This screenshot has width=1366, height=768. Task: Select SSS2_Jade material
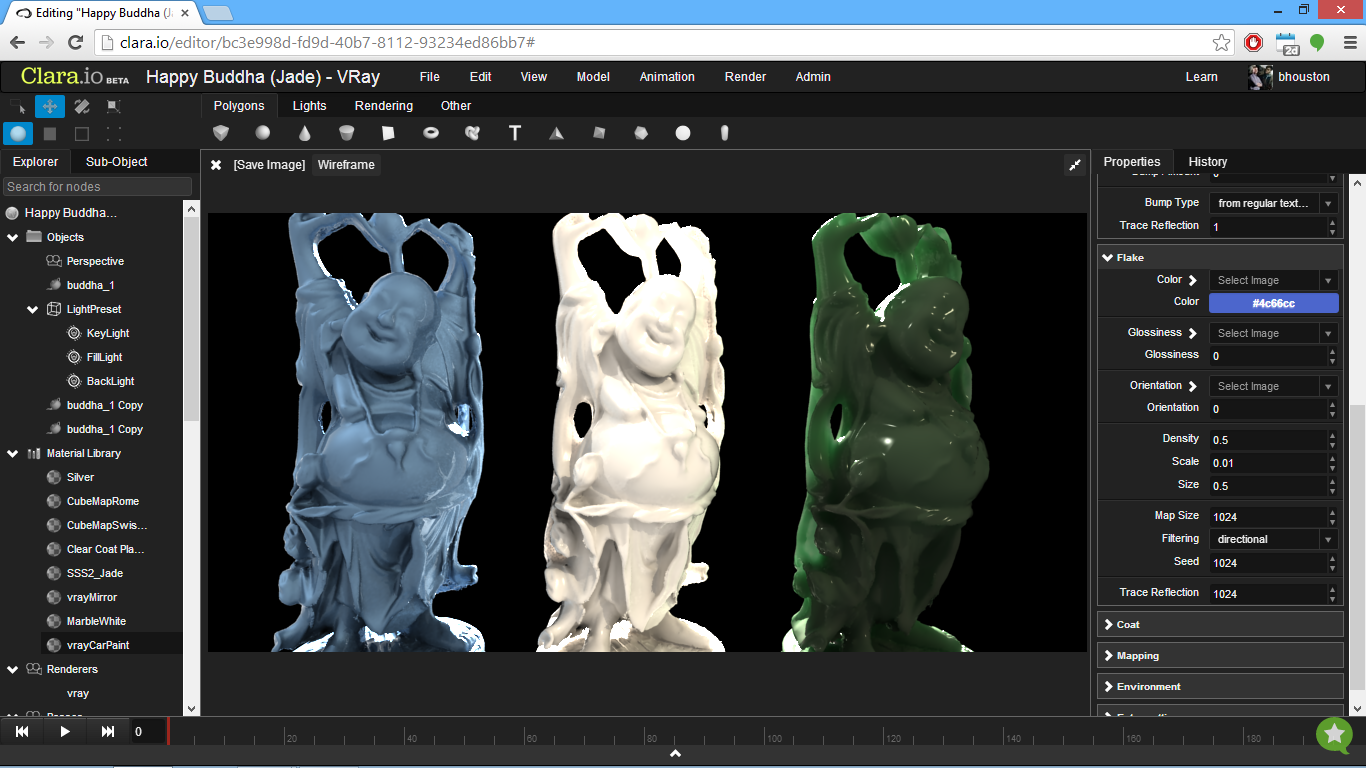[x=95, y=573]
